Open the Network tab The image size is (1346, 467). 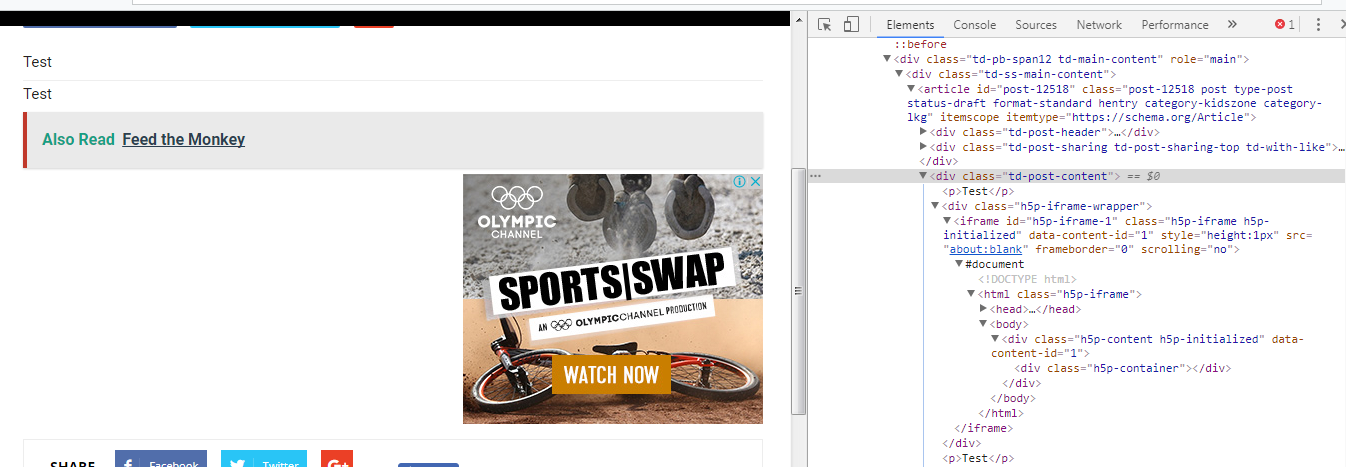click(x=1099, y=25)
